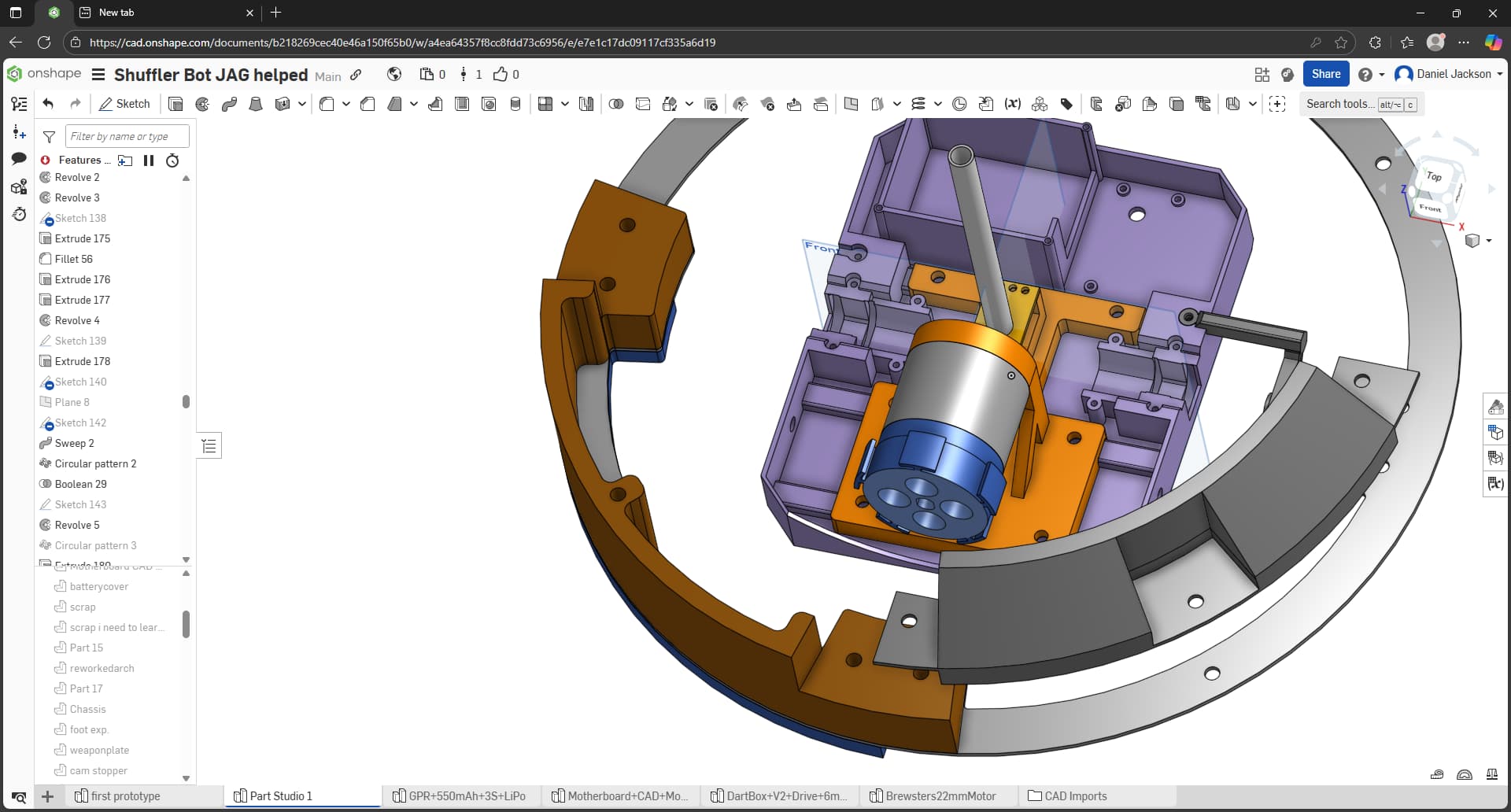This screenshot has height=812, width=1511.
Task: Select the Extrude tool in toolbar
Action: point(175,104)
